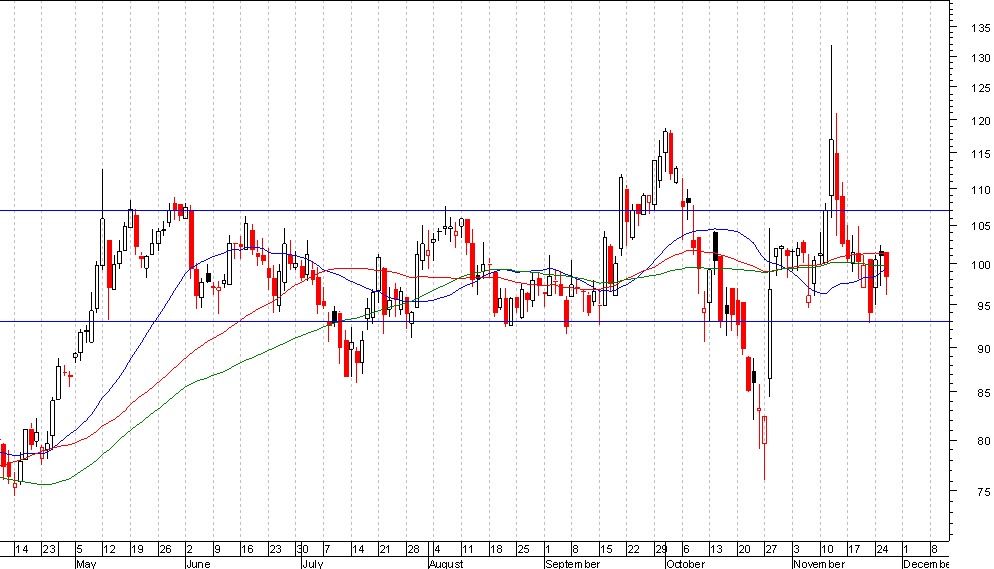This screenshot has height=569, width=994.
Task: Pick date label 16 in June
Action: pos(247,549)
